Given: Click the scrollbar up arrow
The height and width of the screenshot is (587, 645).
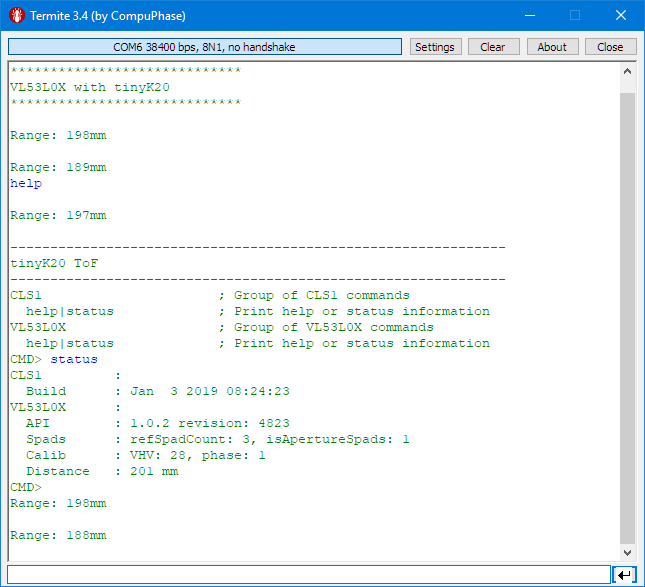Looking at the screenshot, I should pyautogui.click(x=628, y=72).
